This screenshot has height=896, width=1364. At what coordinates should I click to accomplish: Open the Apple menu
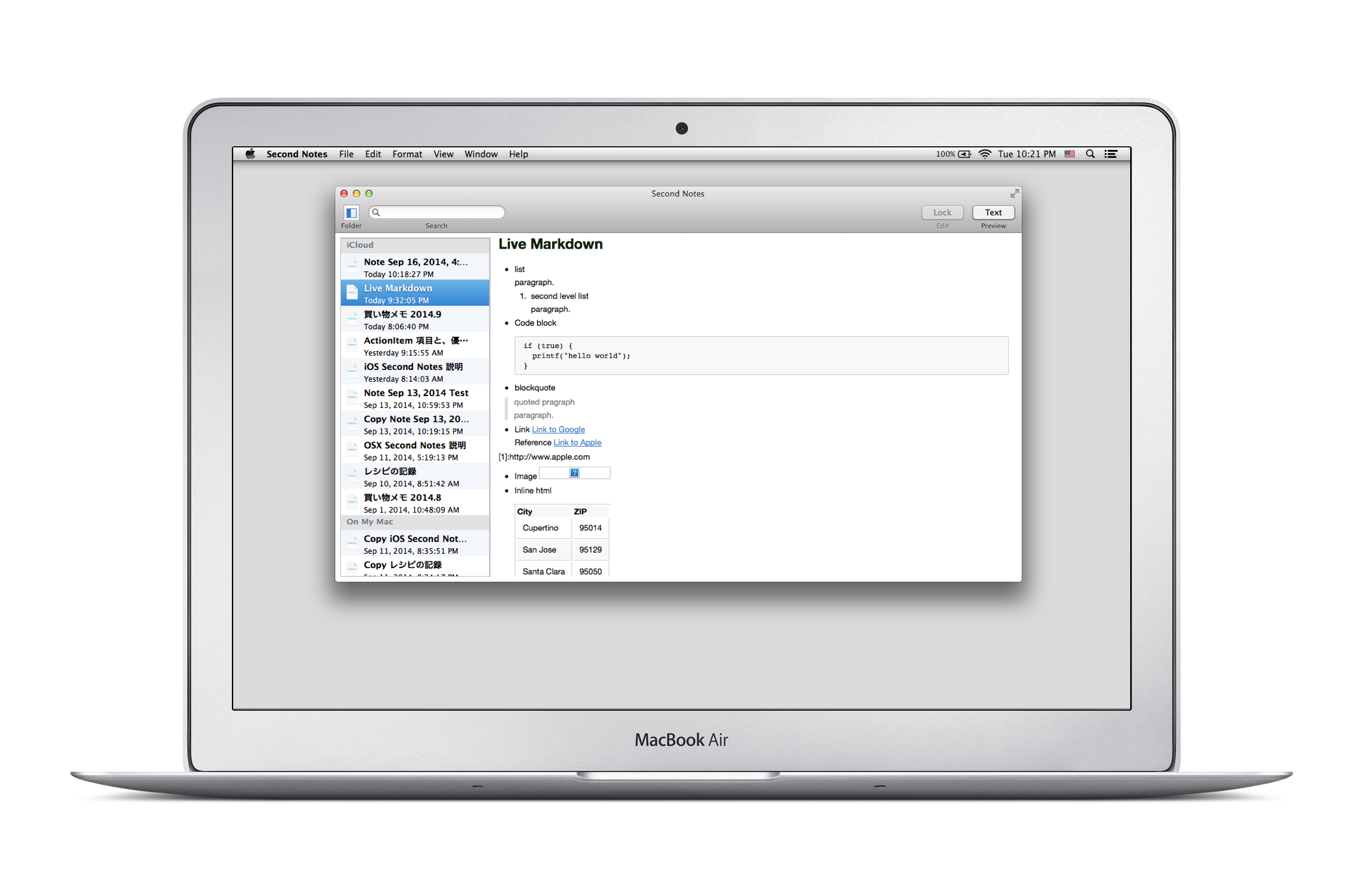(250, 154)
